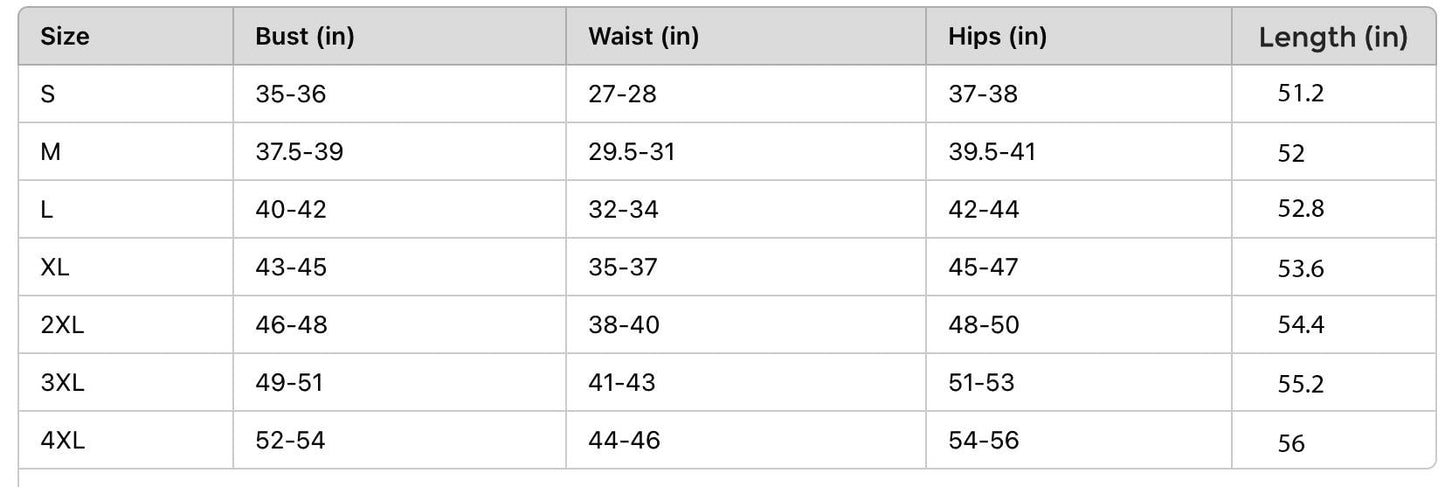Click the Size column header
This screenshot has height=487, width=1445.
point(65,37)
